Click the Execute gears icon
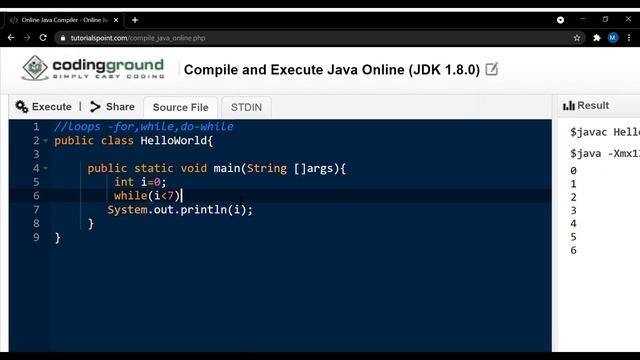The image size is (640, 360). (x=22, y=107)
